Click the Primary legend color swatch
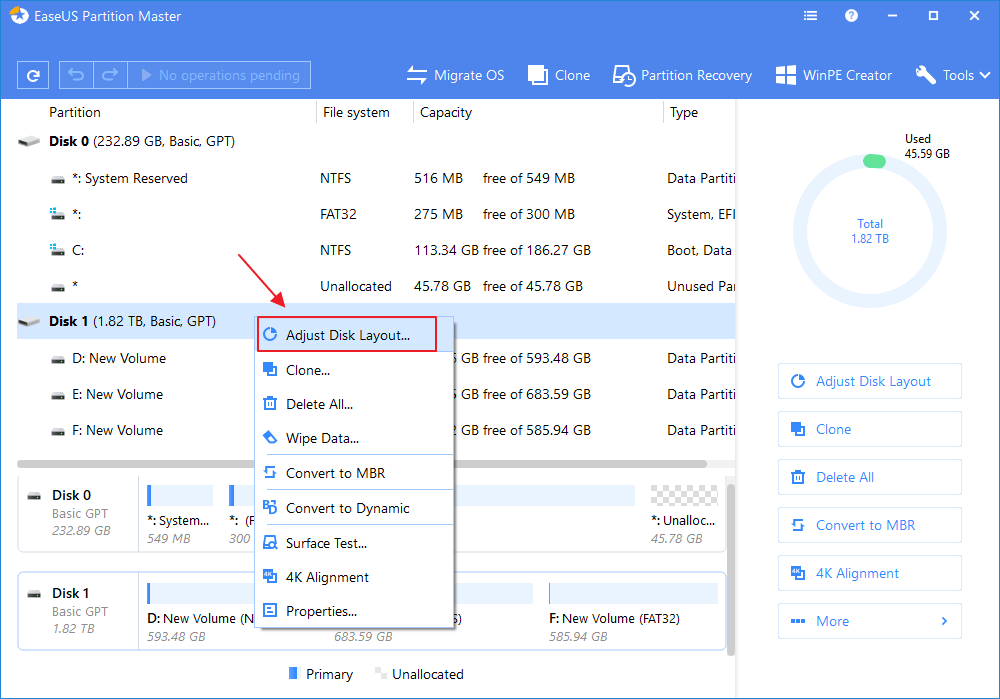 (x=293, y=673)
